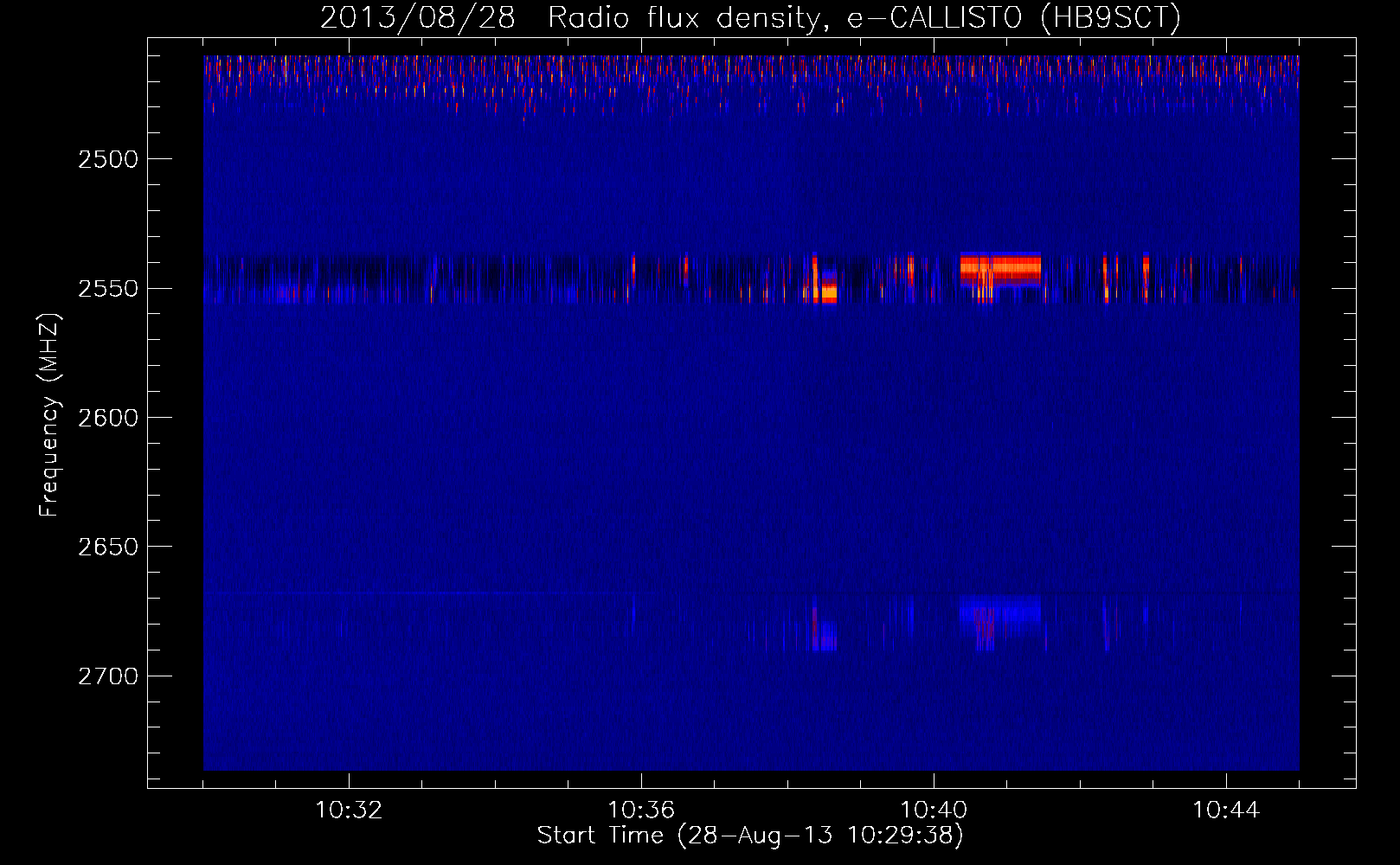This screenshot has height=865, width=1400.
Task: Click the 2600 frequency tick label
Action: pyautogui.click(x=108, y=418)
